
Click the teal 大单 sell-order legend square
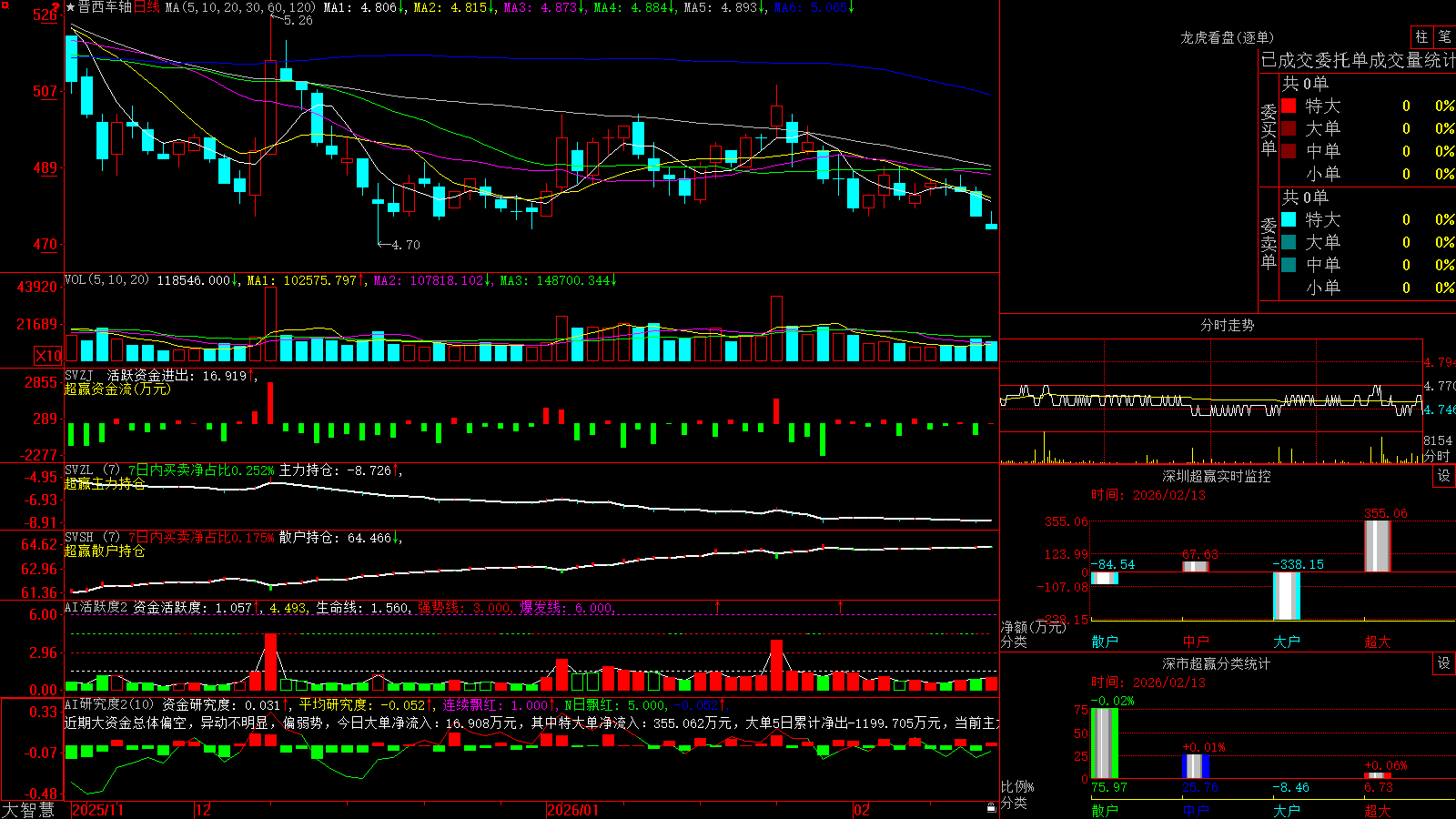click(x=1289, y=242)
